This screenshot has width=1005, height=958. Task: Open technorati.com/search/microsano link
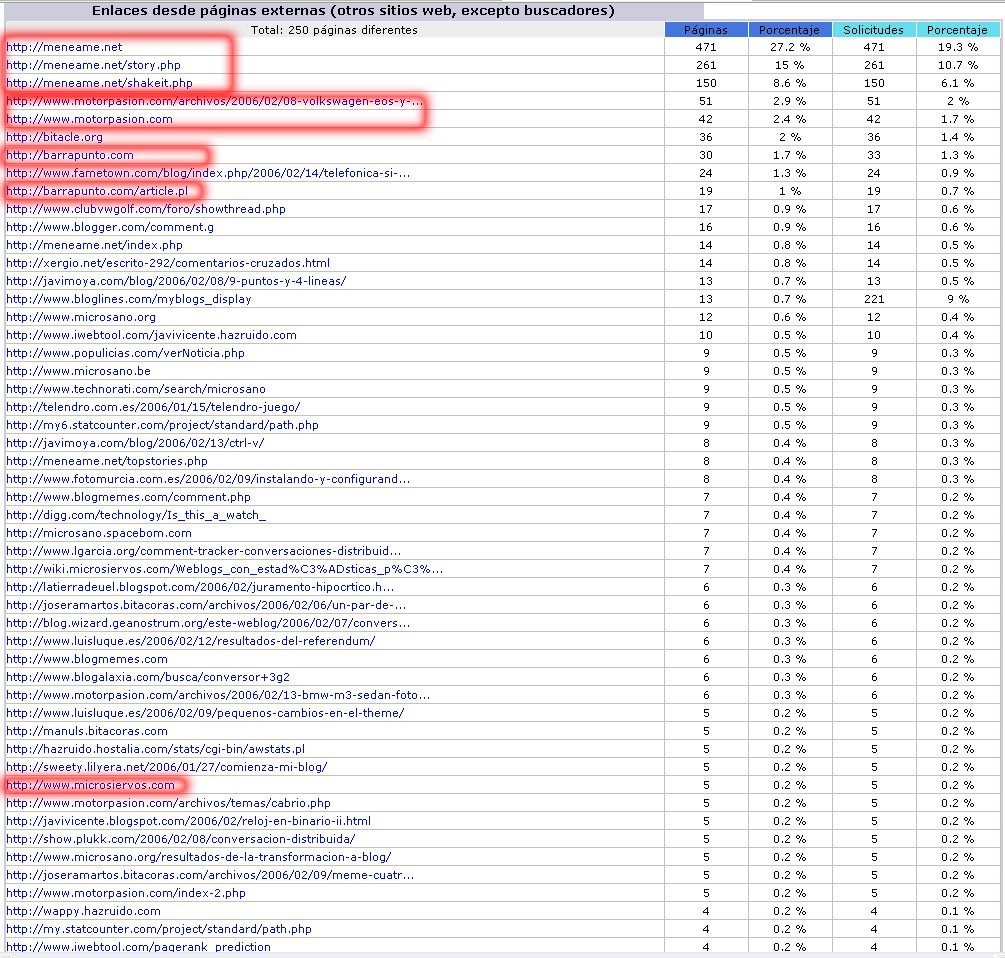136,388
